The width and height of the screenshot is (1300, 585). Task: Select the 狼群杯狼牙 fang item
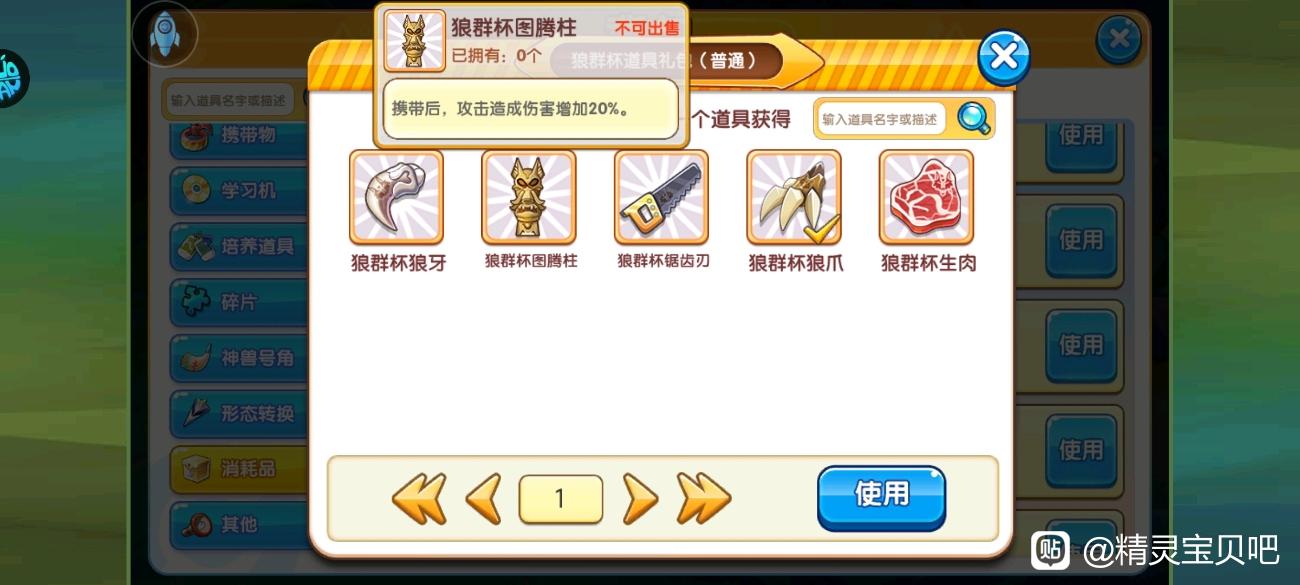coord(396,197)
